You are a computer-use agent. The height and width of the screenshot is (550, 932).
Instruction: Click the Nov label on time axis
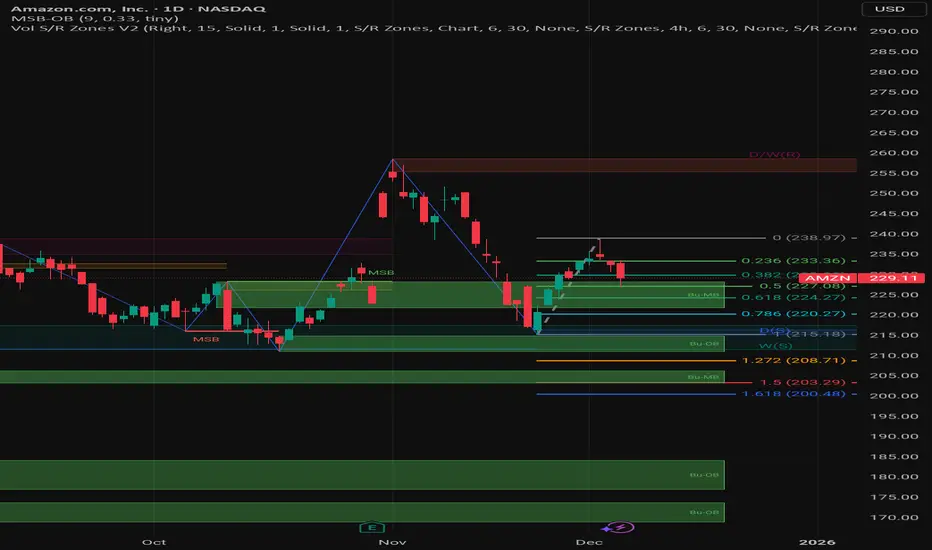click(x=392, y=542)
